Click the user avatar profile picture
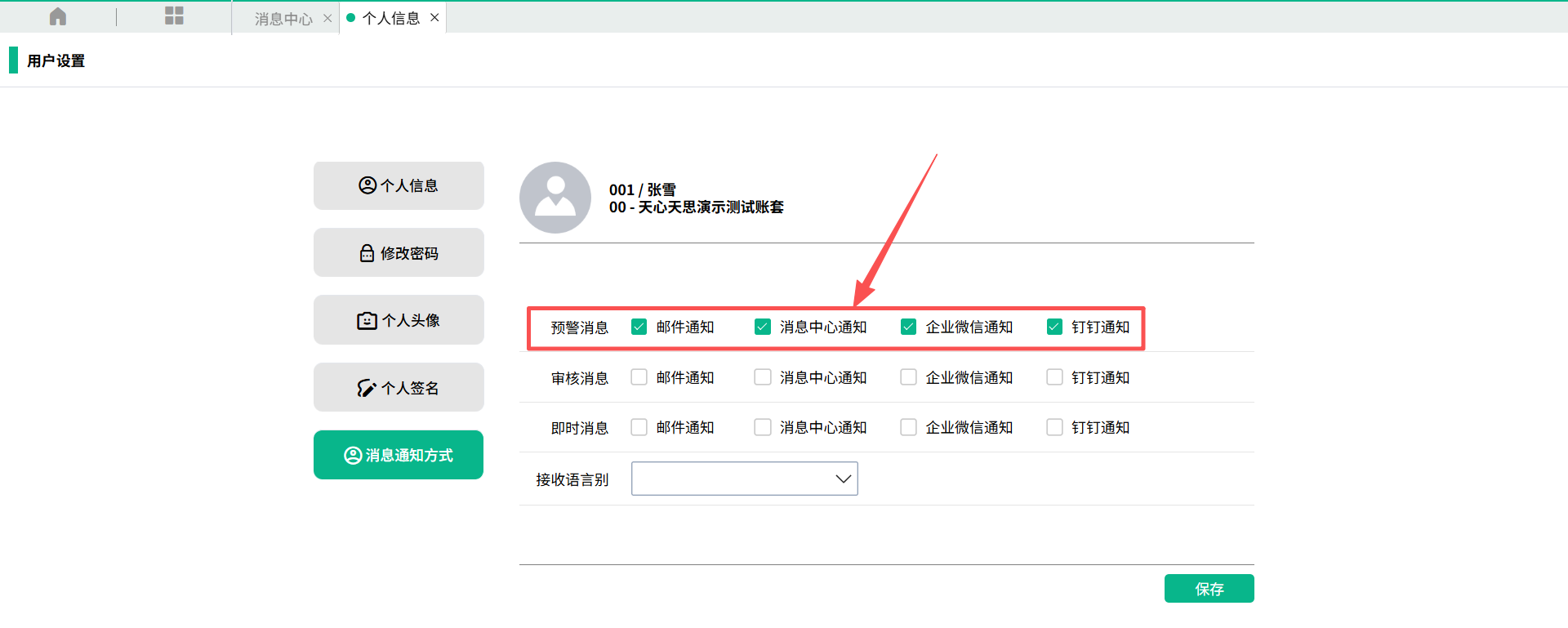Viewport: 1568px width, 628px height. [555, 198]
